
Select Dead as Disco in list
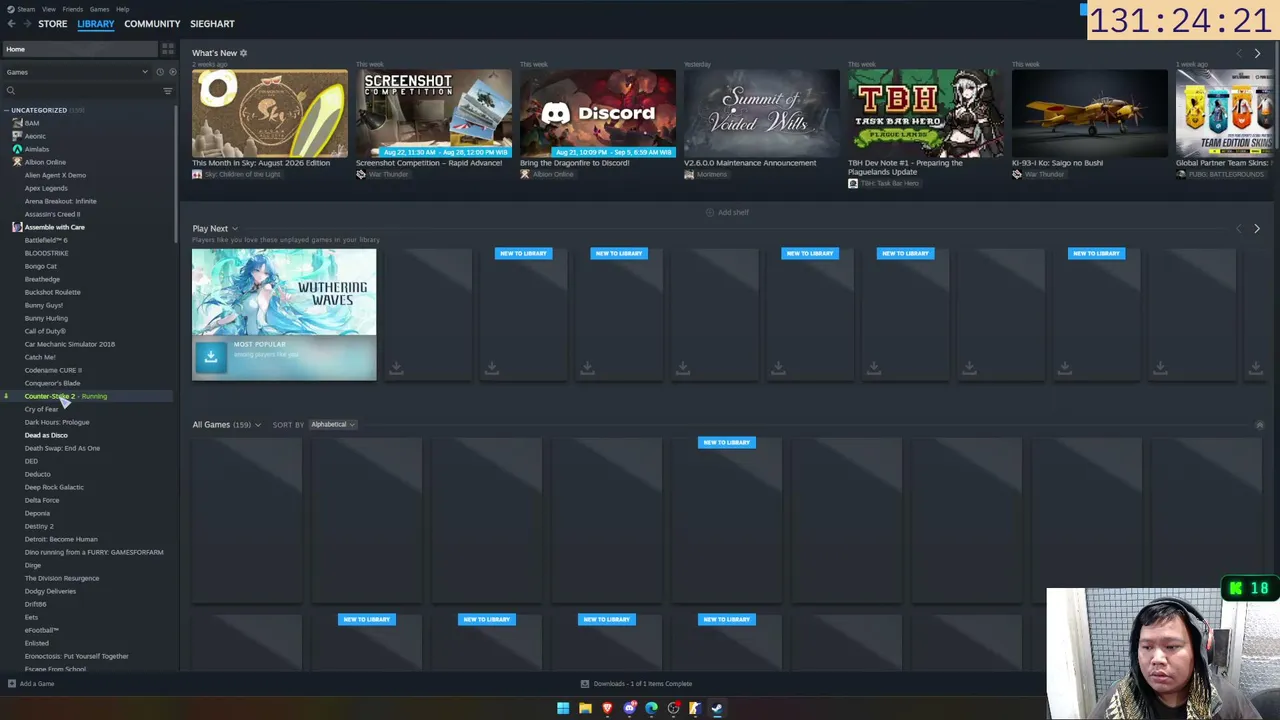[46, 435]
